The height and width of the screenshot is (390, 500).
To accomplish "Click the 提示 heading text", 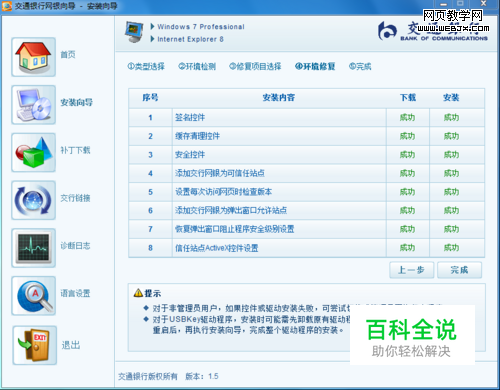I will click(153, 293).
